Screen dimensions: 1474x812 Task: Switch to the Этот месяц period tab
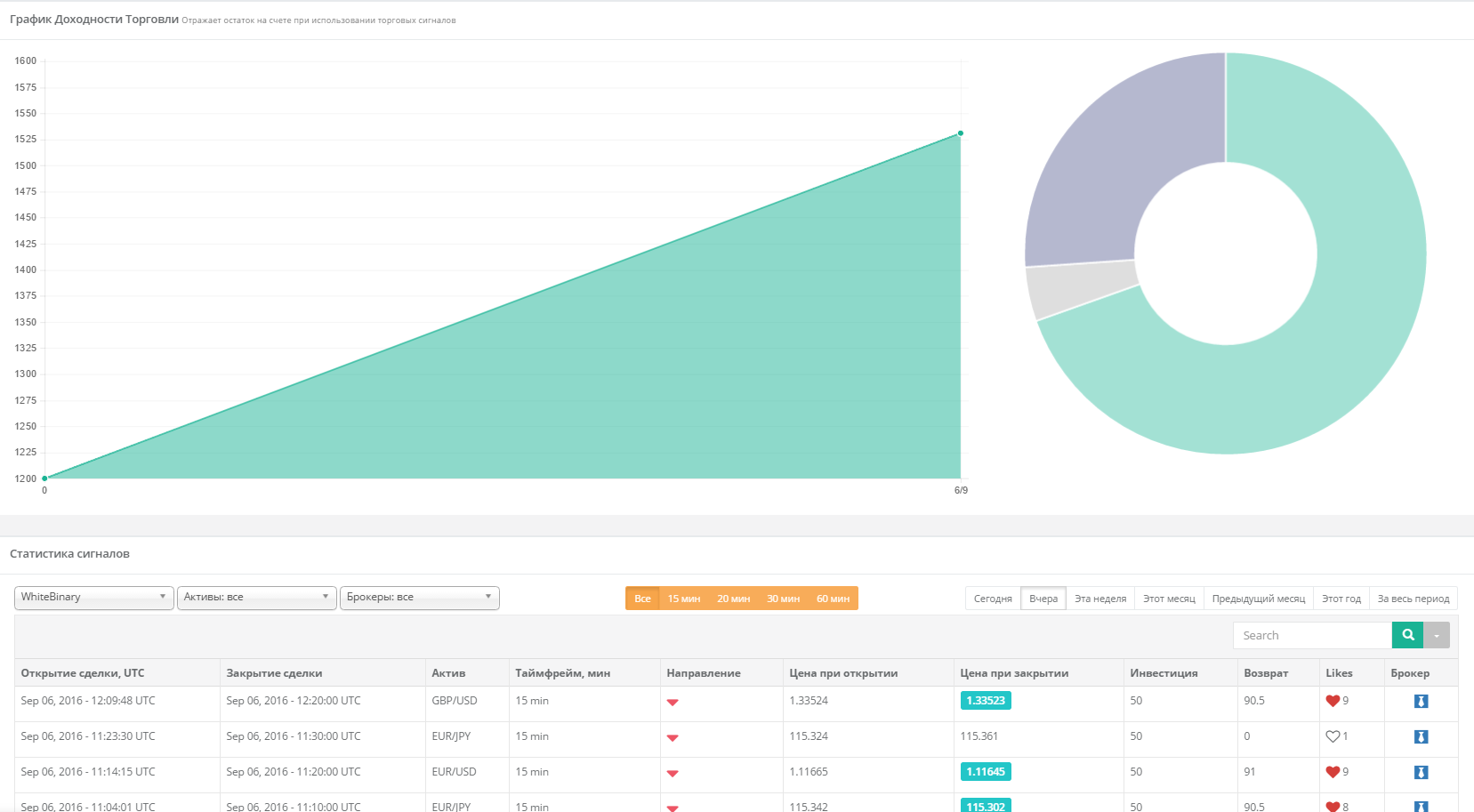1169,599
